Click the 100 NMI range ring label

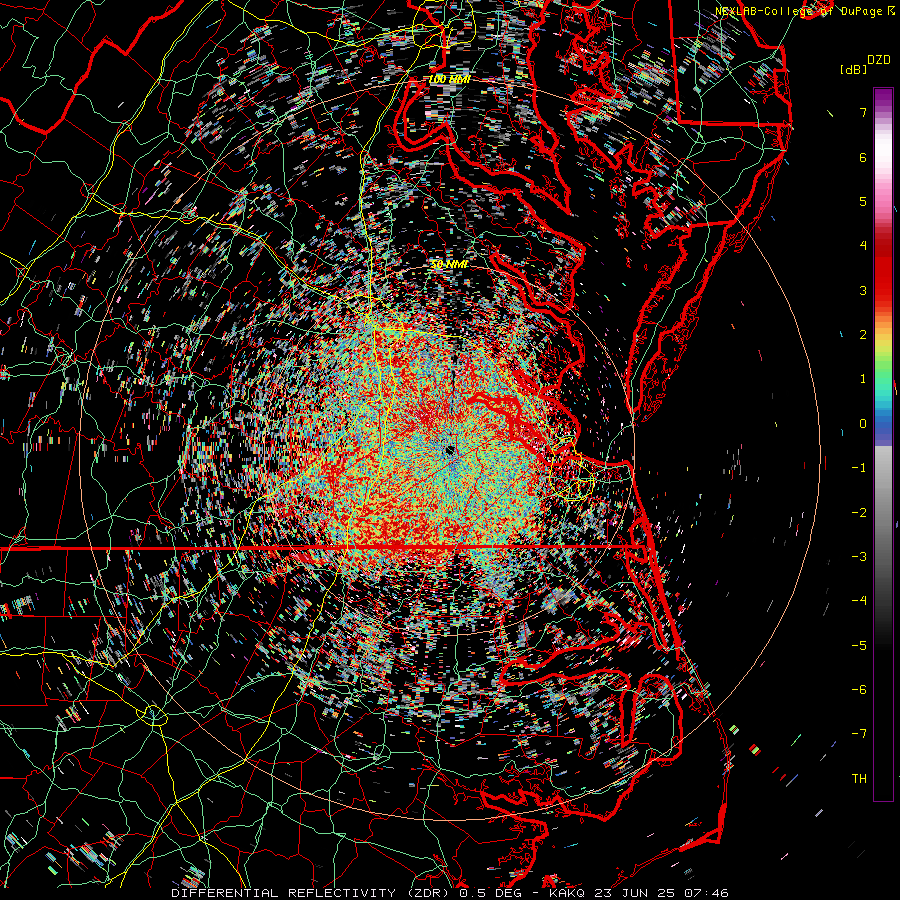pyautogui.click(x=449, y=79)
